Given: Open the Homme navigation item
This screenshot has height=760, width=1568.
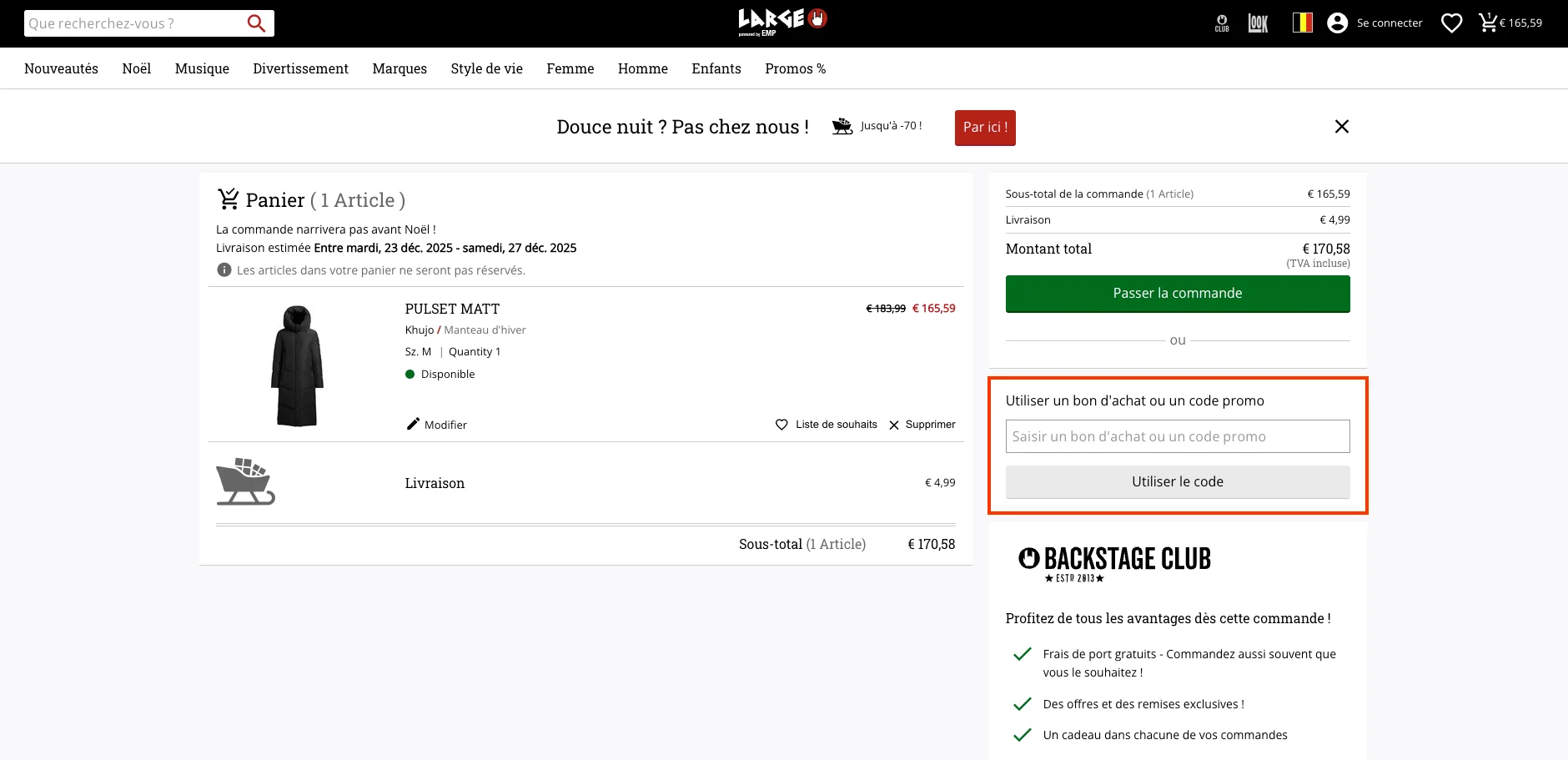Looking at the screenshot, I should 642,68.
